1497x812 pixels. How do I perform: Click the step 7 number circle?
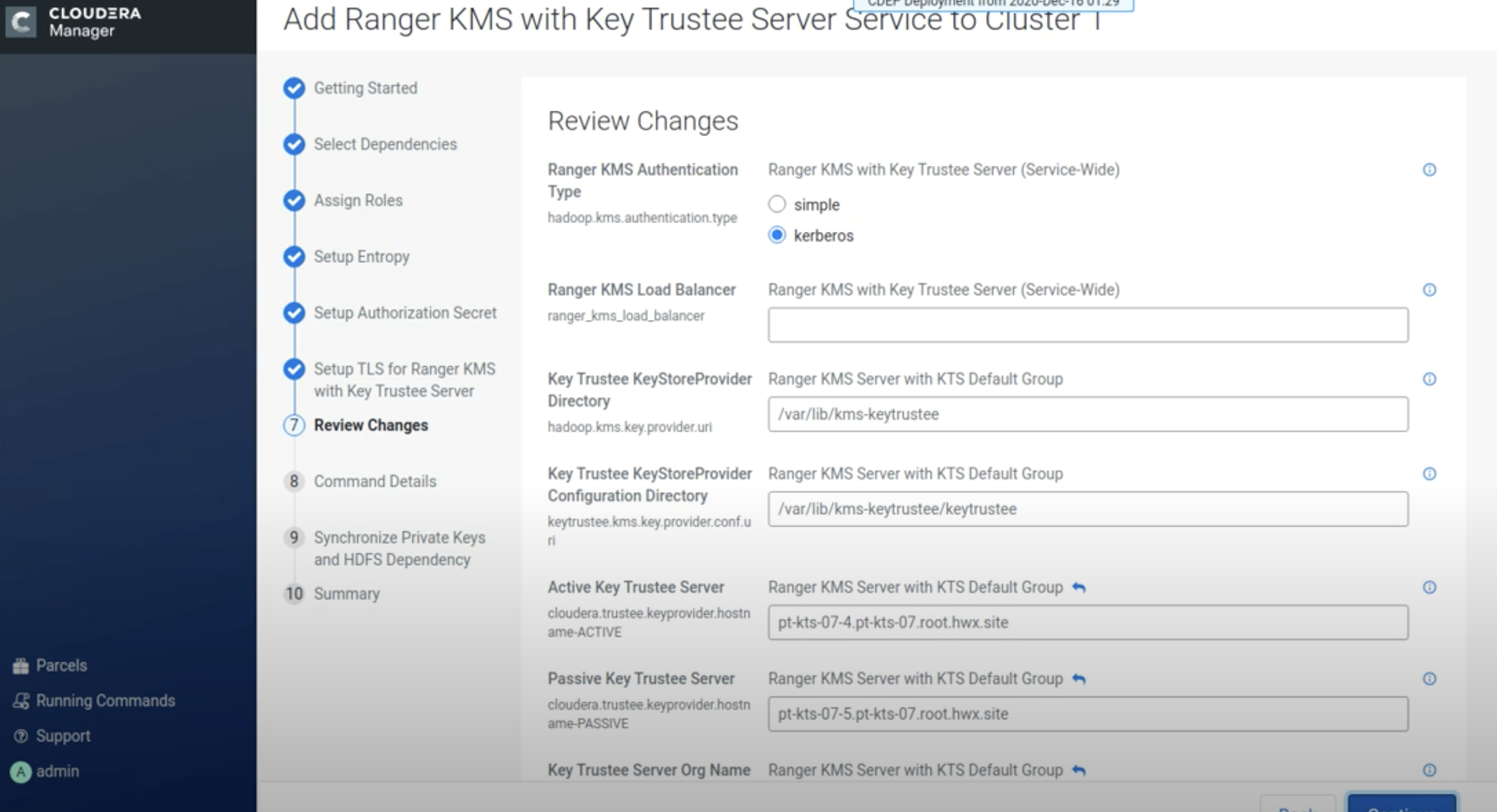tap(294, 425)
